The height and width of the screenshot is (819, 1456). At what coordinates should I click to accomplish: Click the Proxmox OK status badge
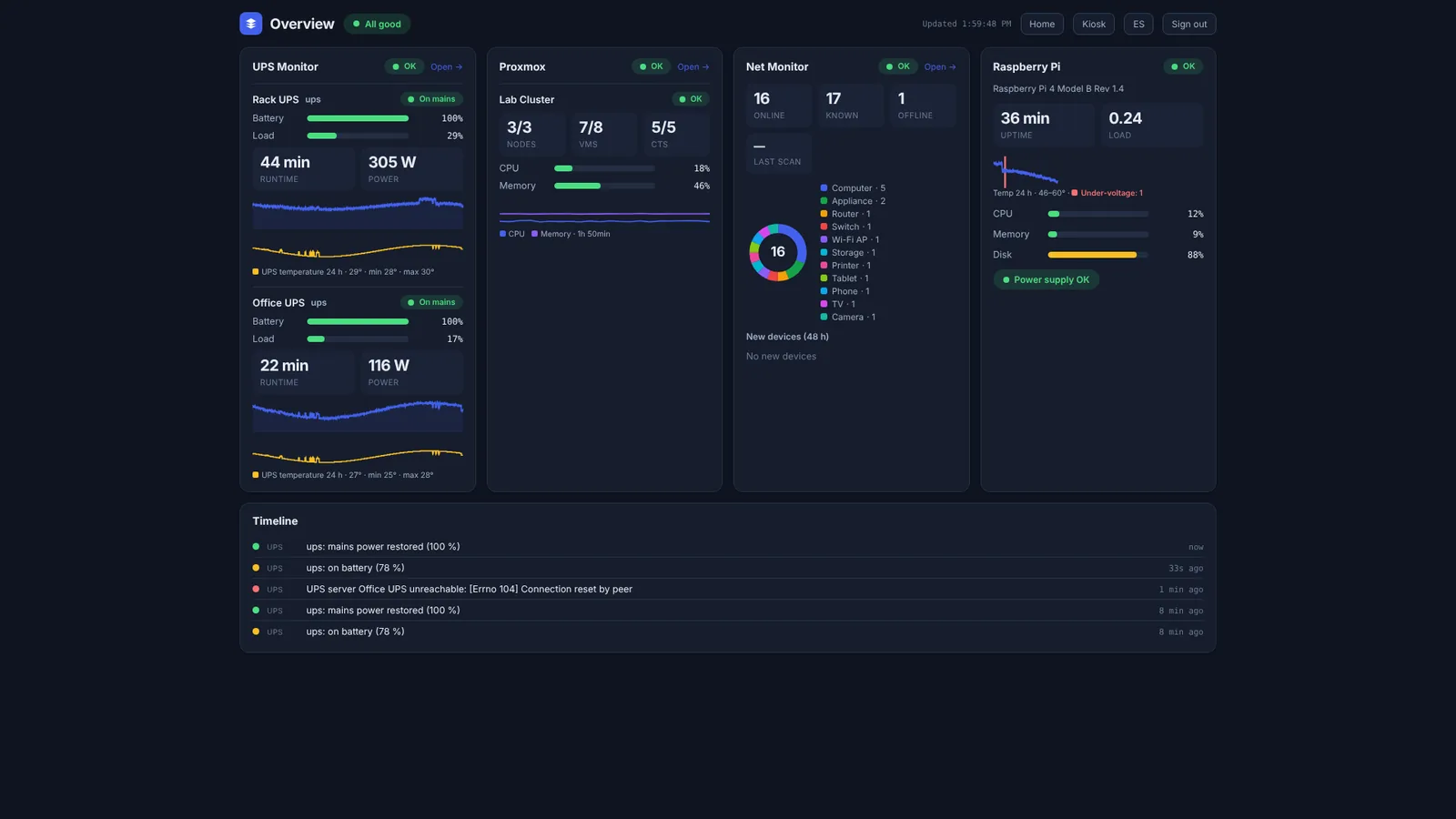pos(652,66)
